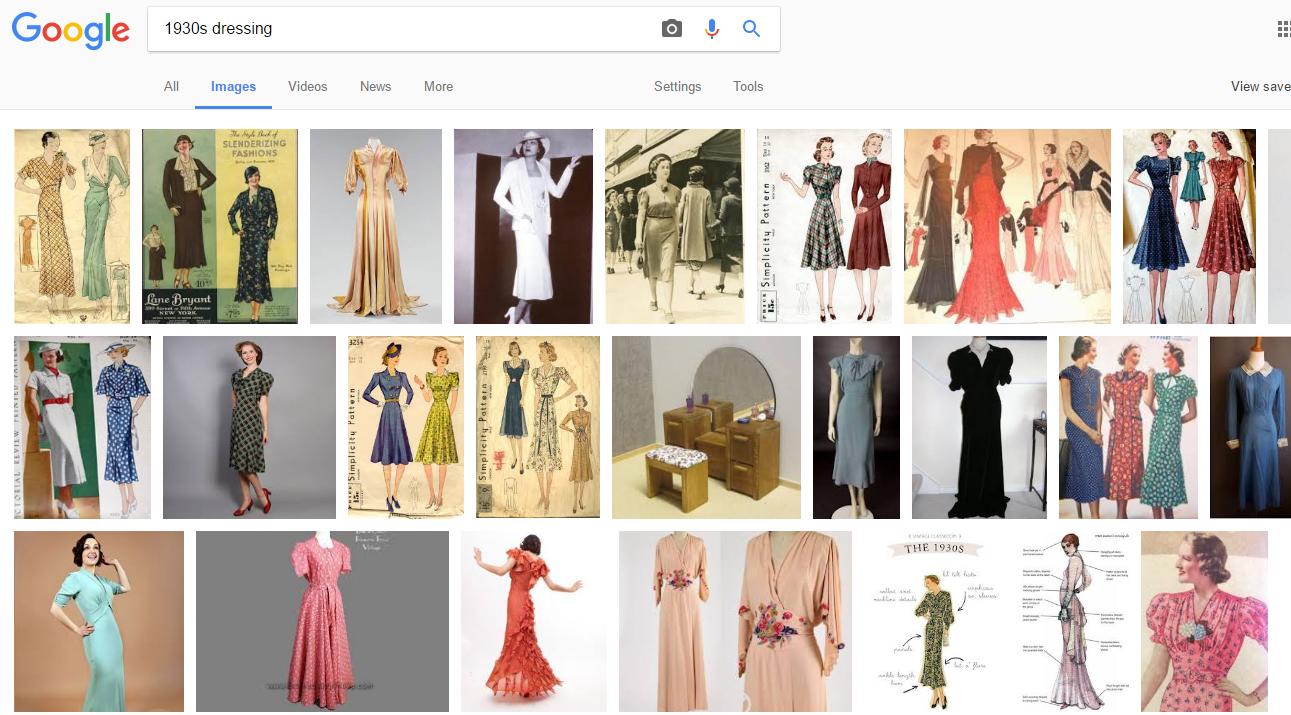The width and height of the screenshot is (1291, 715).
Task: Open the coral ruffled gown back view image
Action: [534, 622]
